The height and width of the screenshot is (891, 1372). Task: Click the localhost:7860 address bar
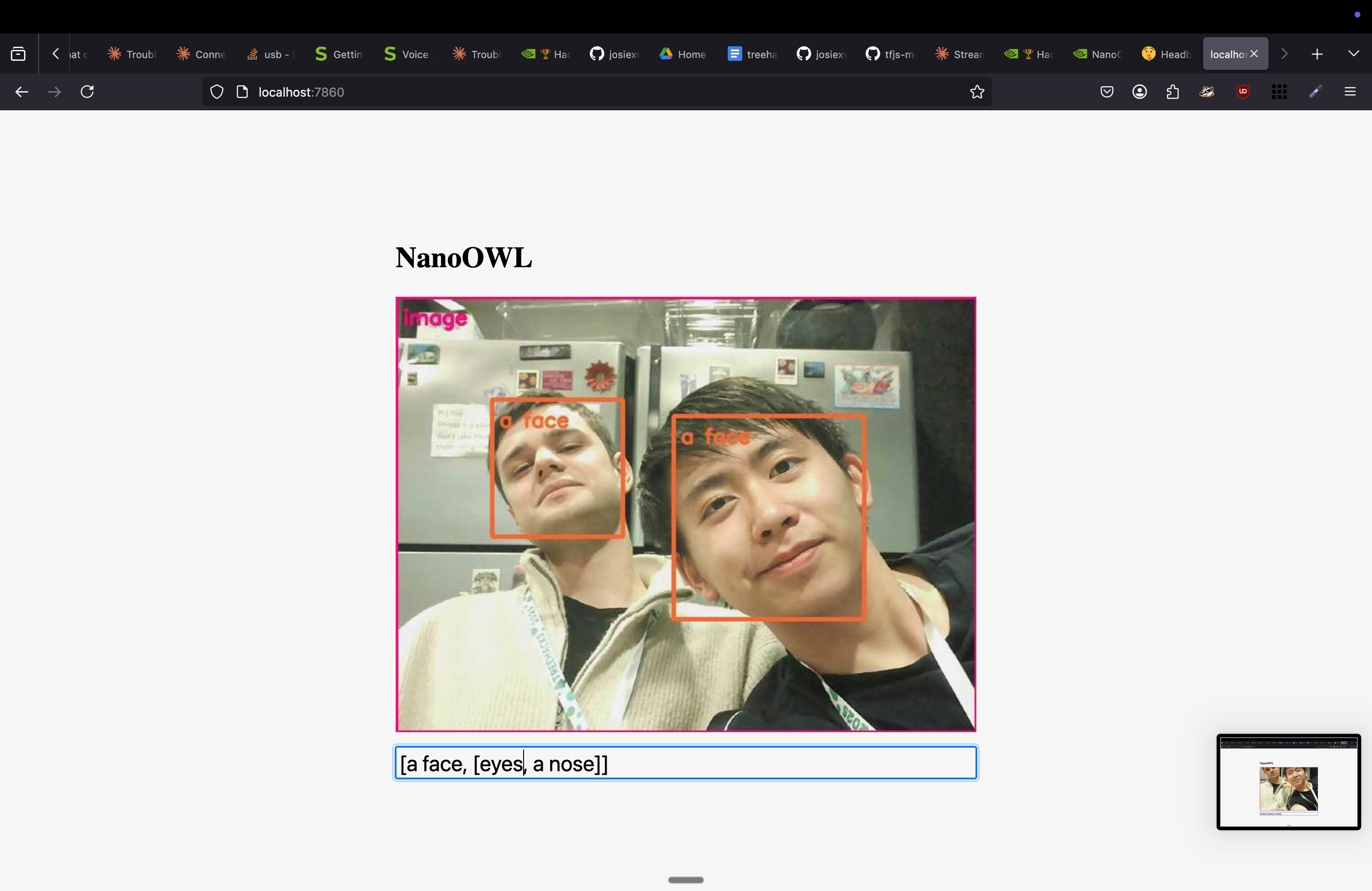577,92
